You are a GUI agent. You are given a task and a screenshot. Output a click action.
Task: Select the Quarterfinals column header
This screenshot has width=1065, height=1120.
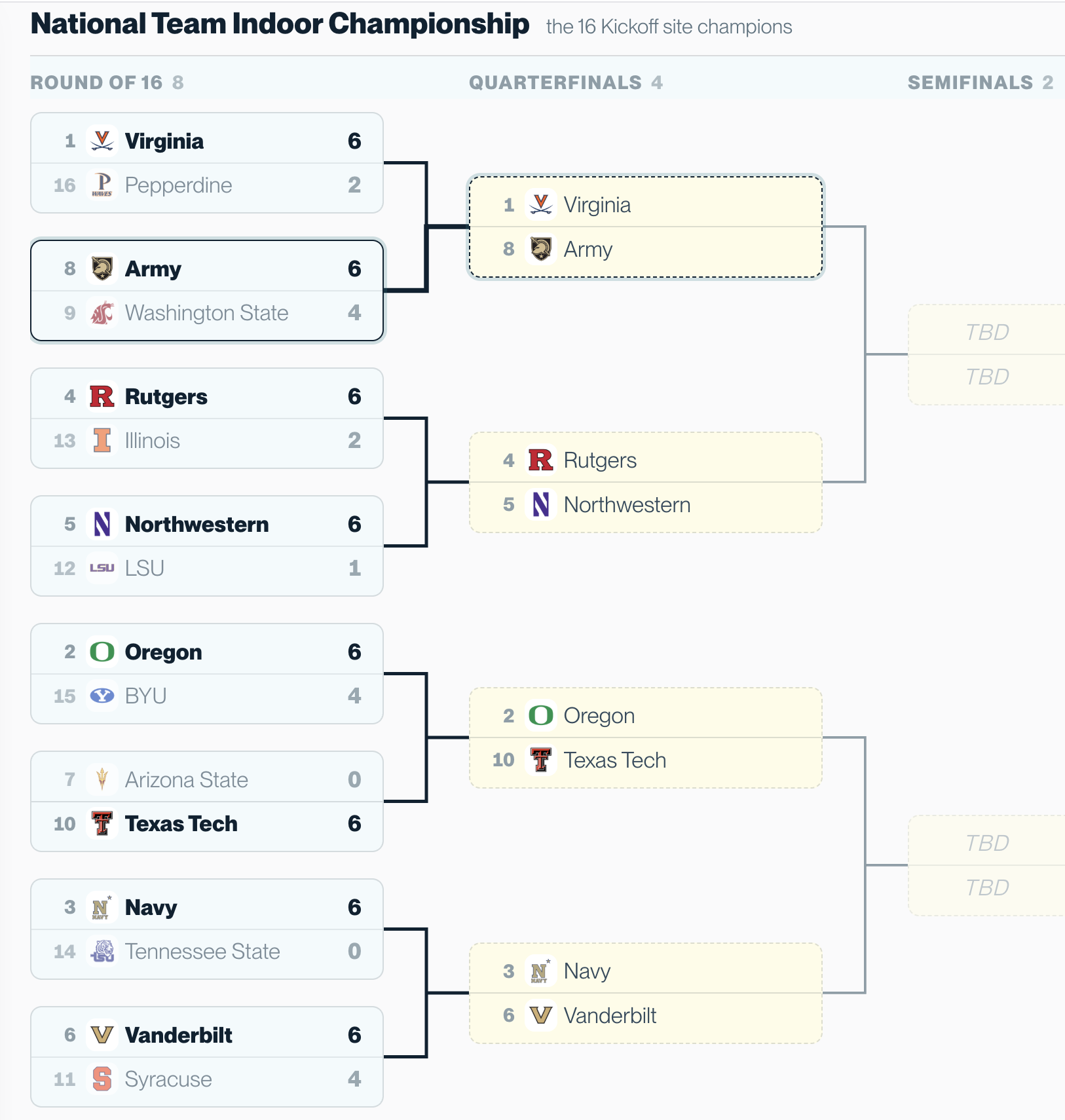566,83
